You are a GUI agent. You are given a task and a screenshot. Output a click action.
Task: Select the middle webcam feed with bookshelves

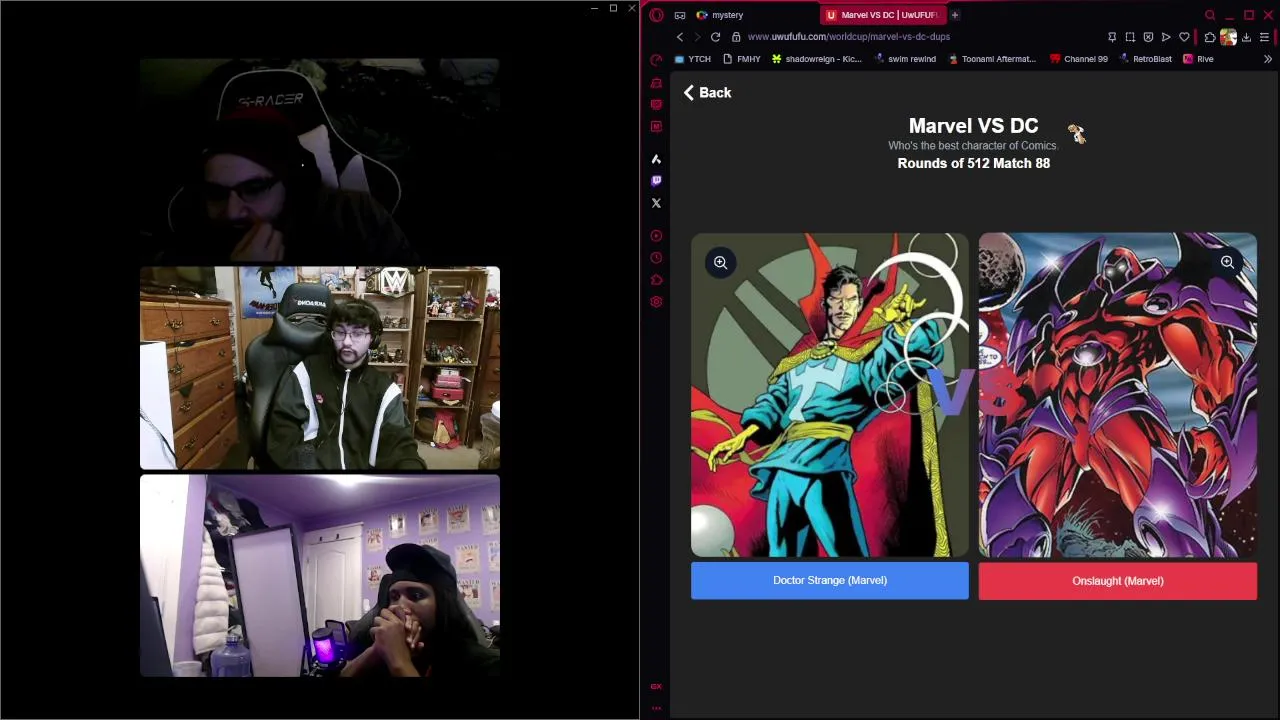320,368
